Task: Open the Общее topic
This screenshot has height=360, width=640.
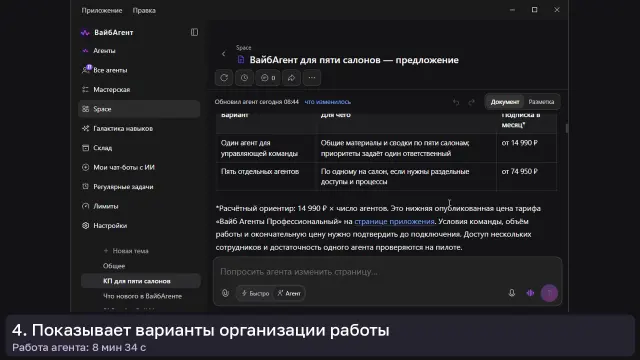Action: pyautogui.click(x=114, y=266)
